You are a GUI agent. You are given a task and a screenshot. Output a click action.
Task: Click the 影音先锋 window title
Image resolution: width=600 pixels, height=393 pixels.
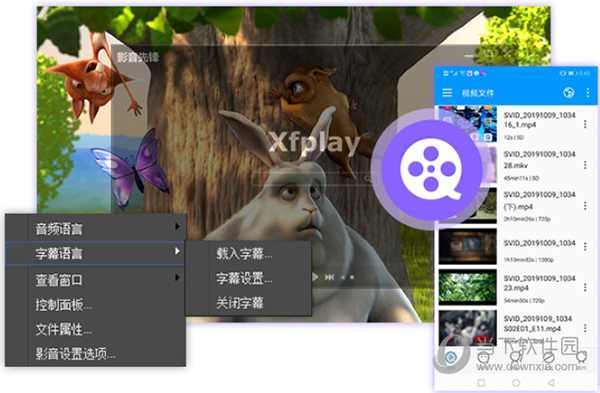[138, 57]
